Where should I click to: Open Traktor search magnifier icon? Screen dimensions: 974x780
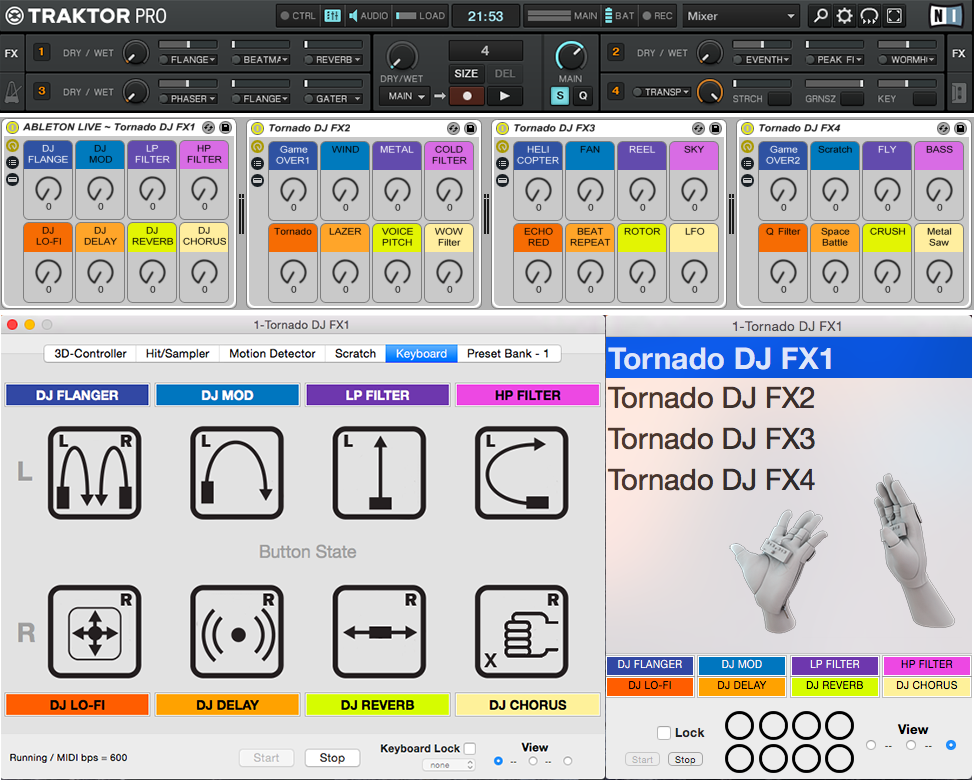[821, 16]
